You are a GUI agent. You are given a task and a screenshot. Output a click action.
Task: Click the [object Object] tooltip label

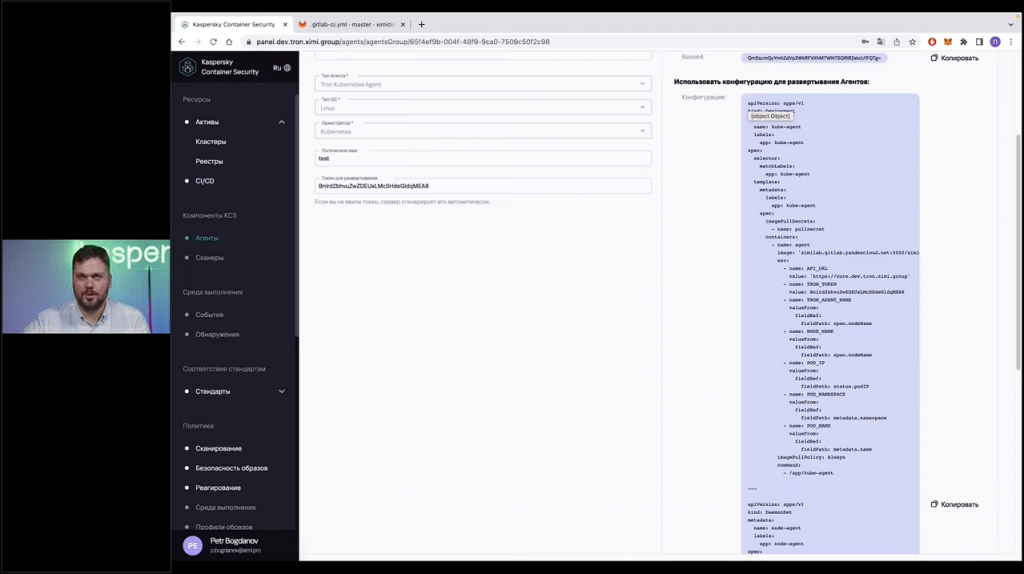coord(770,116)
